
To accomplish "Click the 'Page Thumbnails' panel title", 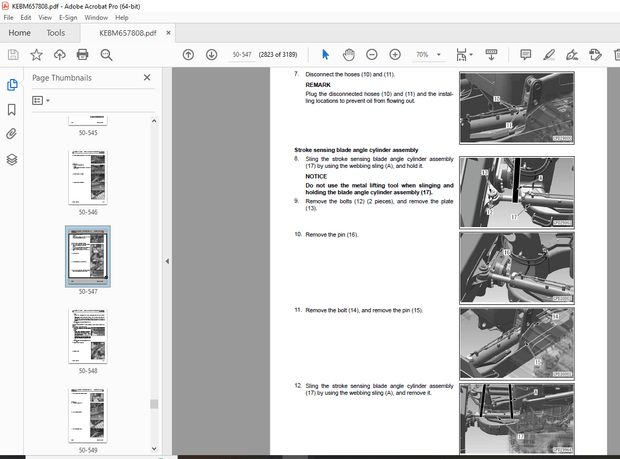I will (x=62, y=78).
